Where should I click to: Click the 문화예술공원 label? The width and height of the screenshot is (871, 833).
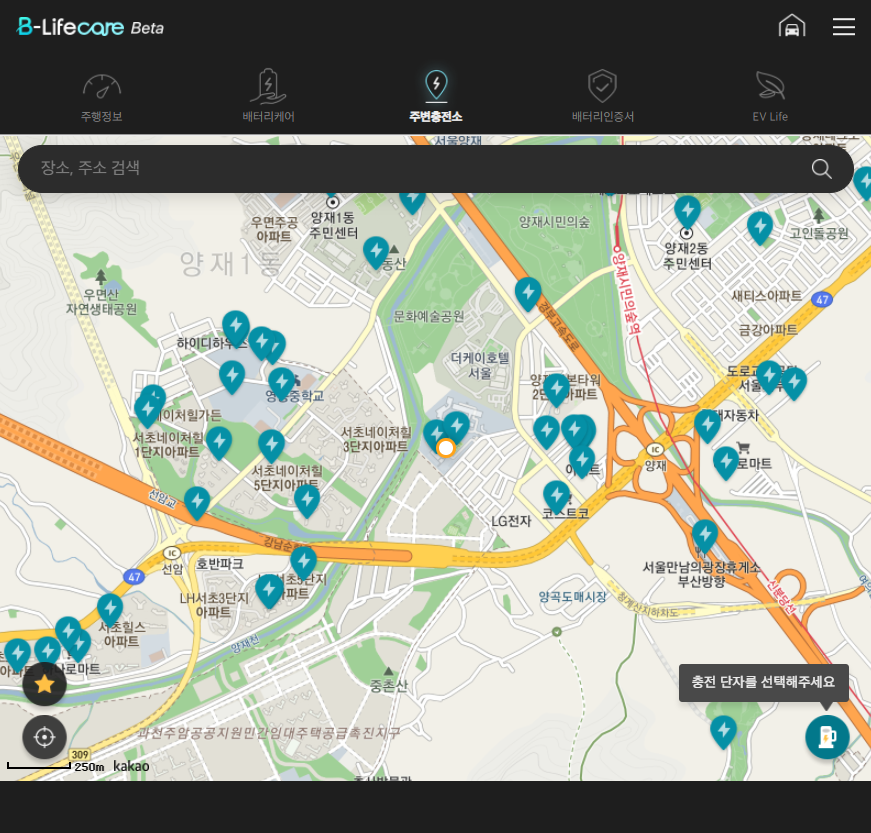[x=429, y=316]
